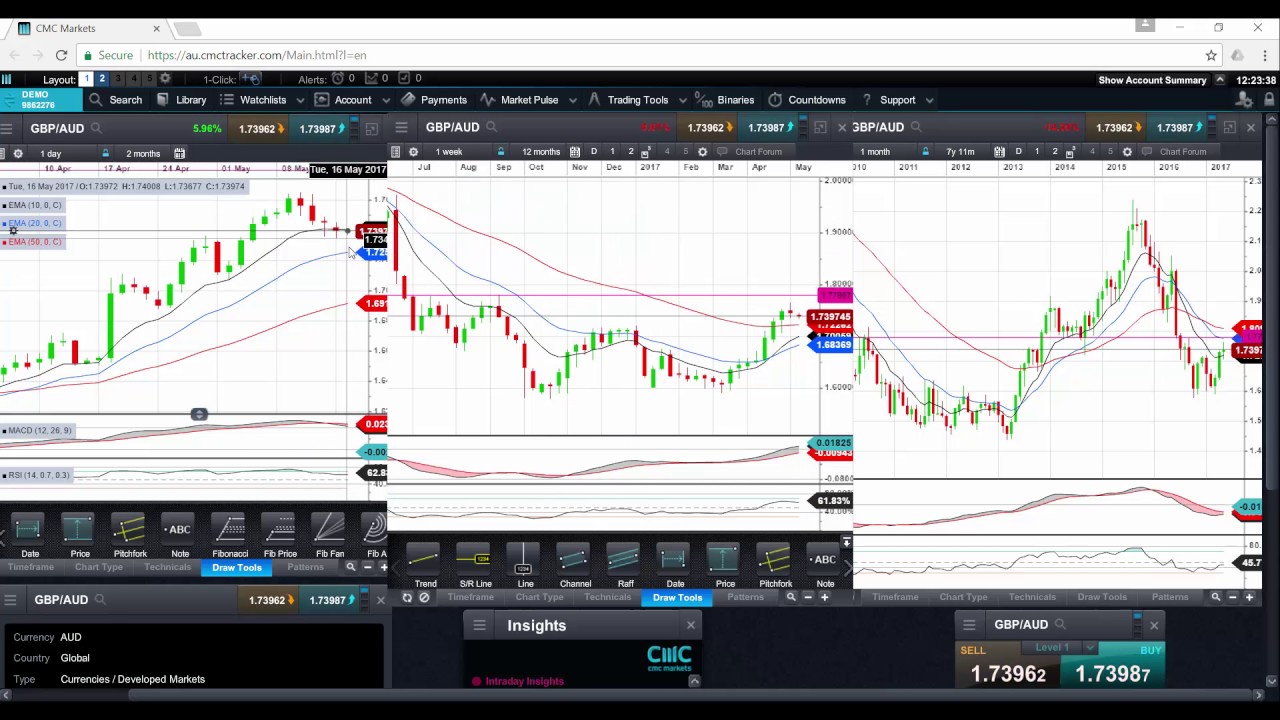Click the BUY price 1.73987 in order ticket
Screen dimensions: 1280x720
1113,665
